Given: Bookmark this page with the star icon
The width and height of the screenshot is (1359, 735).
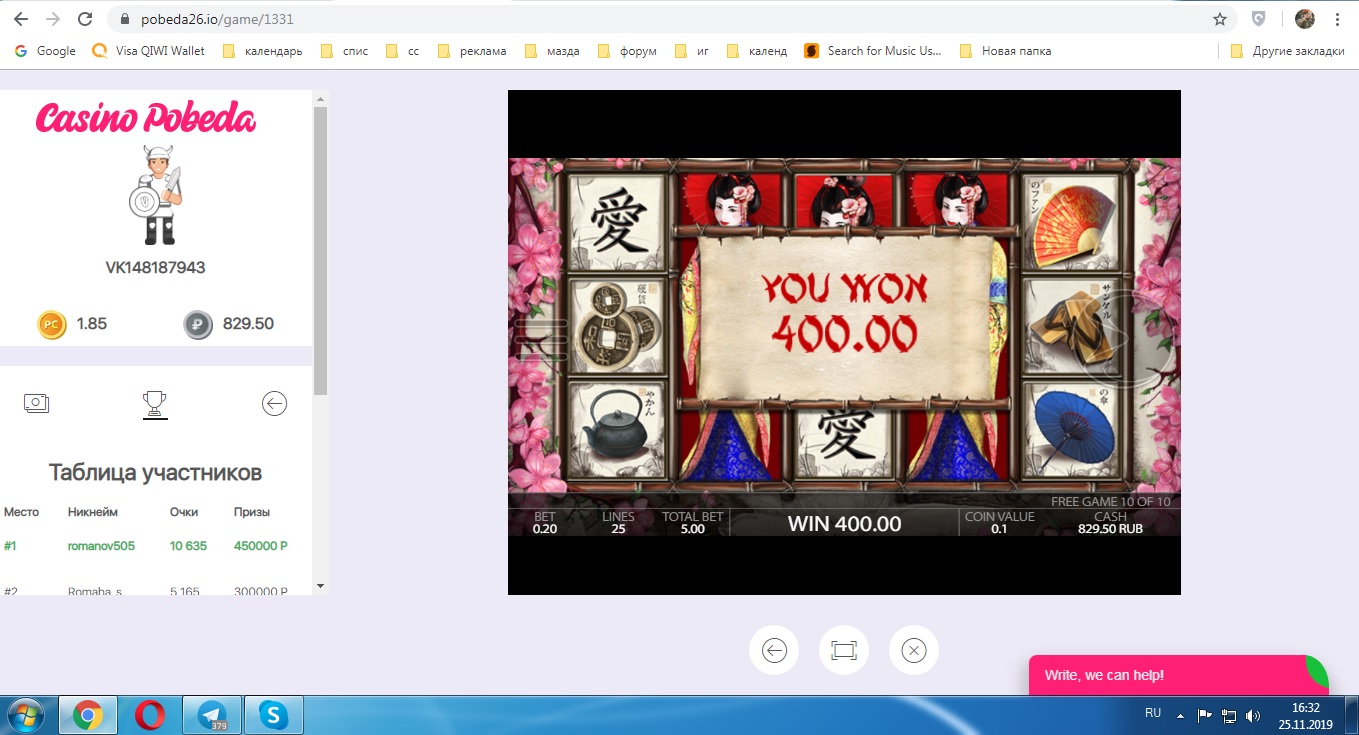Looking at the screenshot, I should (1219, 19).
